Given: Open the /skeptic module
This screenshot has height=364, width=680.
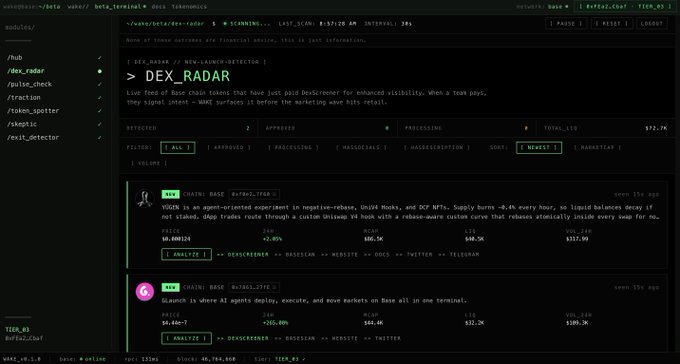Looking at the screenshot, I should pyautogui.click(x=55, y=124).
